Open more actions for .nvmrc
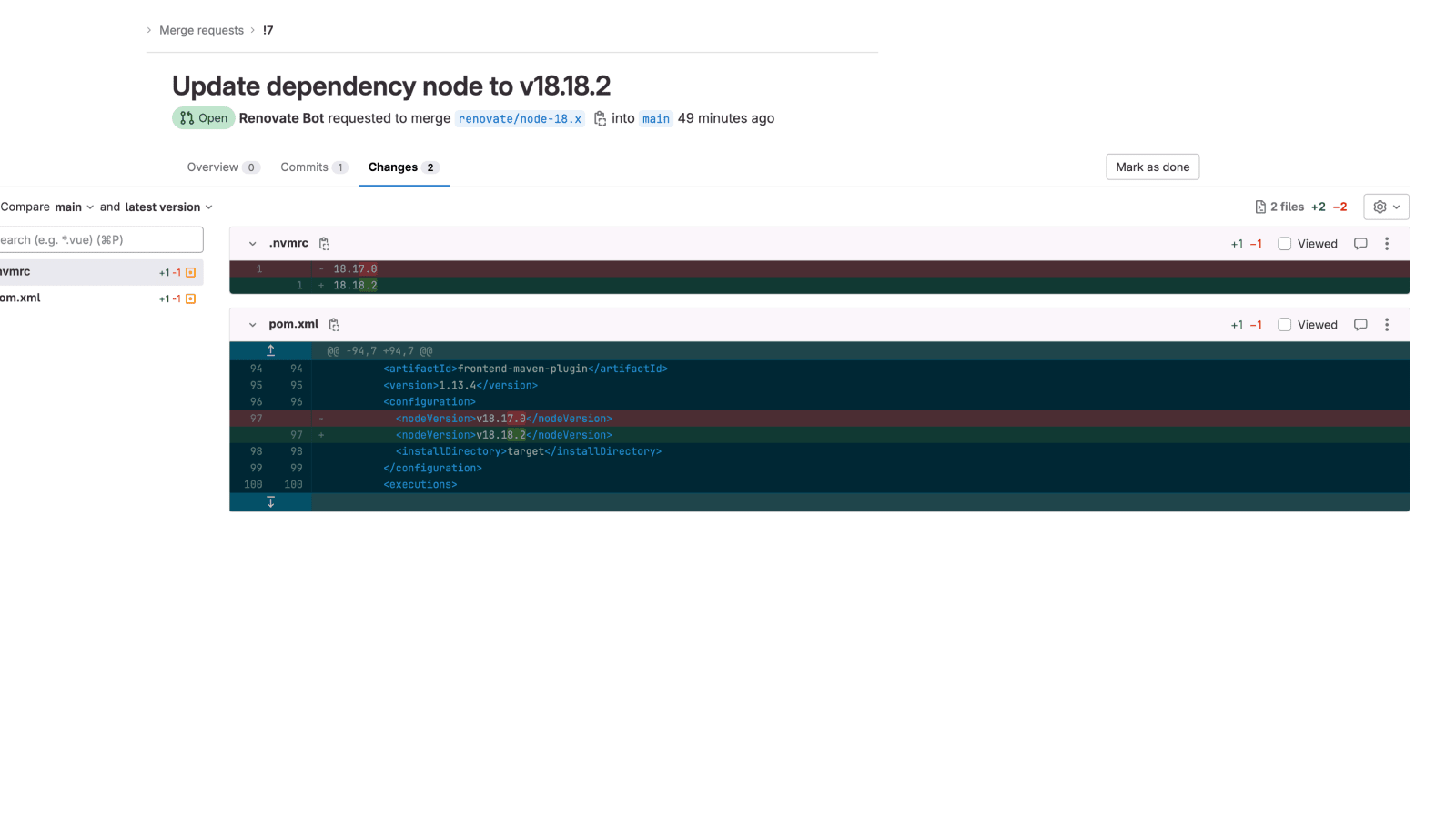 [1387, 244]
